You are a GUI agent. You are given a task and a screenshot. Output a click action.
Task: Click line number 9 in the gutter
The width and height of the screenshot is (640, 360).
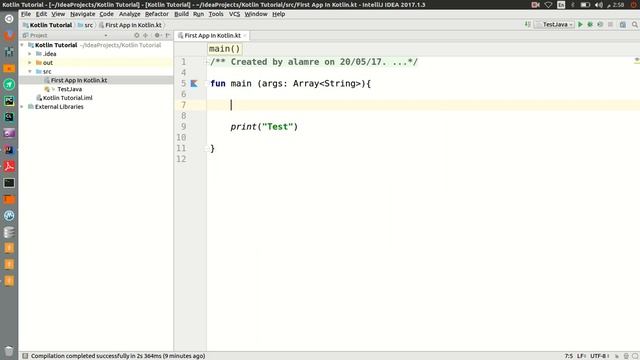point(183,127)
